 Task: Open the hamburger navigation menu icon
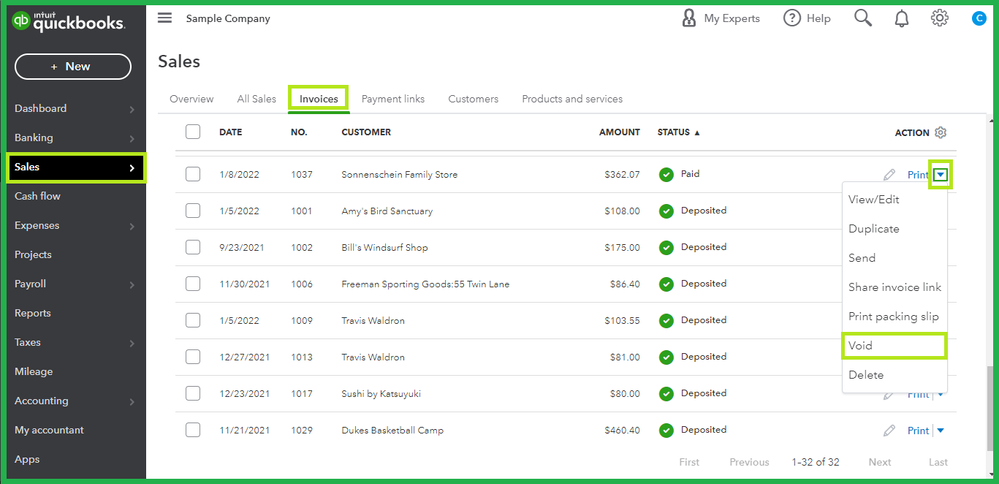165,18
